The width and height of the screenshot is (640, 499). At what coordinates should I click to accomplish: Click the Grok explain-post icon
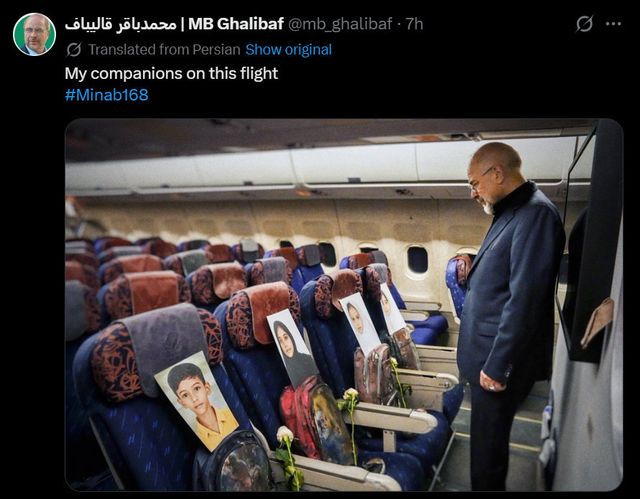[584, 24]
